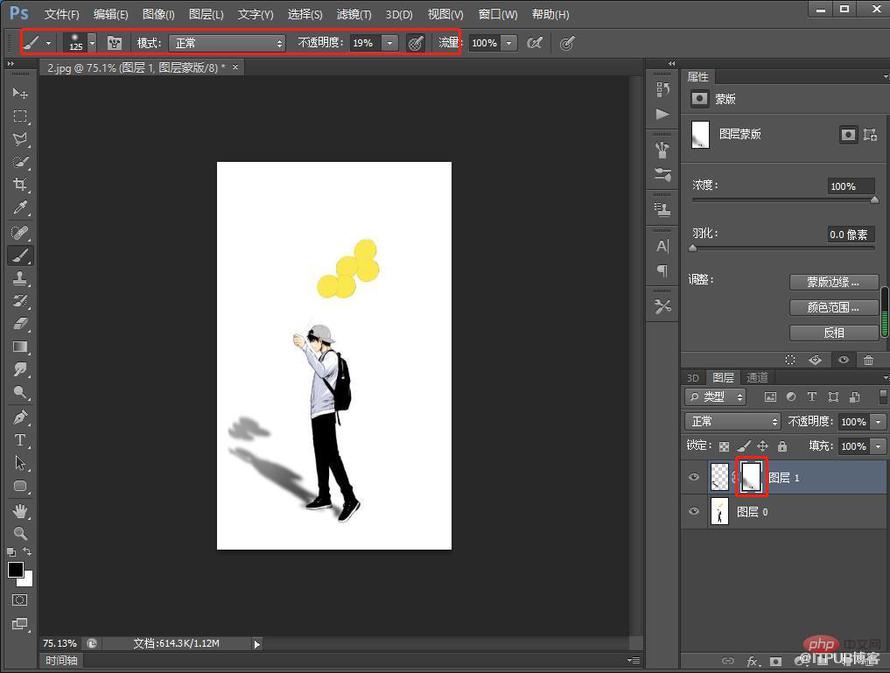Select the Dodge tool
Image resolution: width=890 pixels, height=673 pixels.
(x=20, y=392)
